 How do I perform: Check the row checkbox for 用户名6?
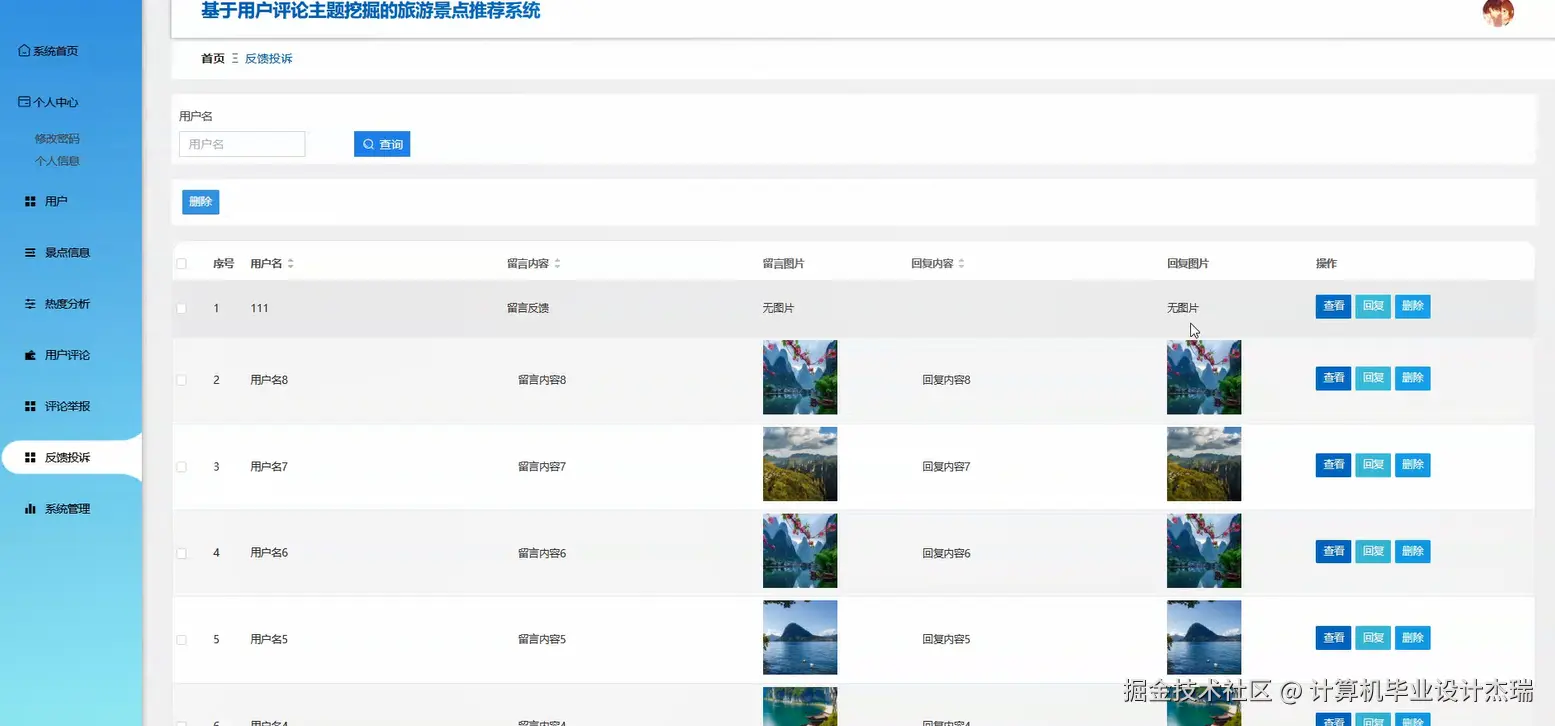[182, 553]
